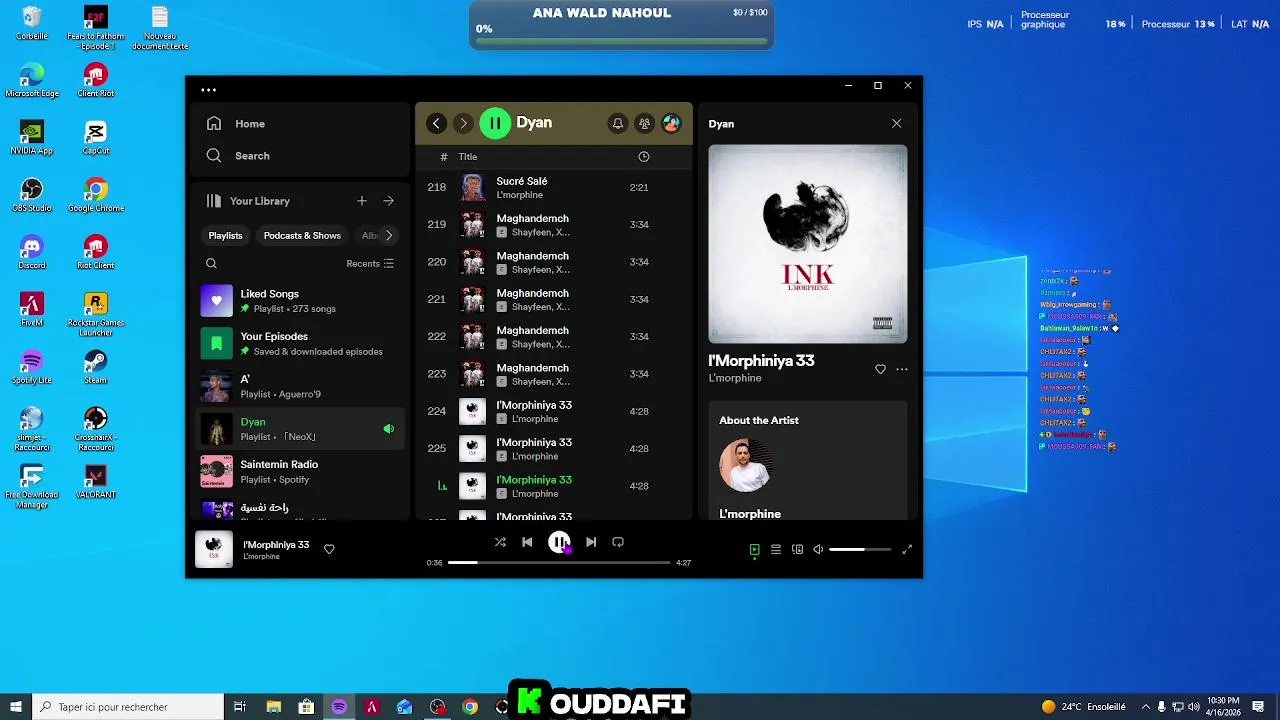Open the Discord desktop shortcut

pyautogui.click(x=32, y=252)
